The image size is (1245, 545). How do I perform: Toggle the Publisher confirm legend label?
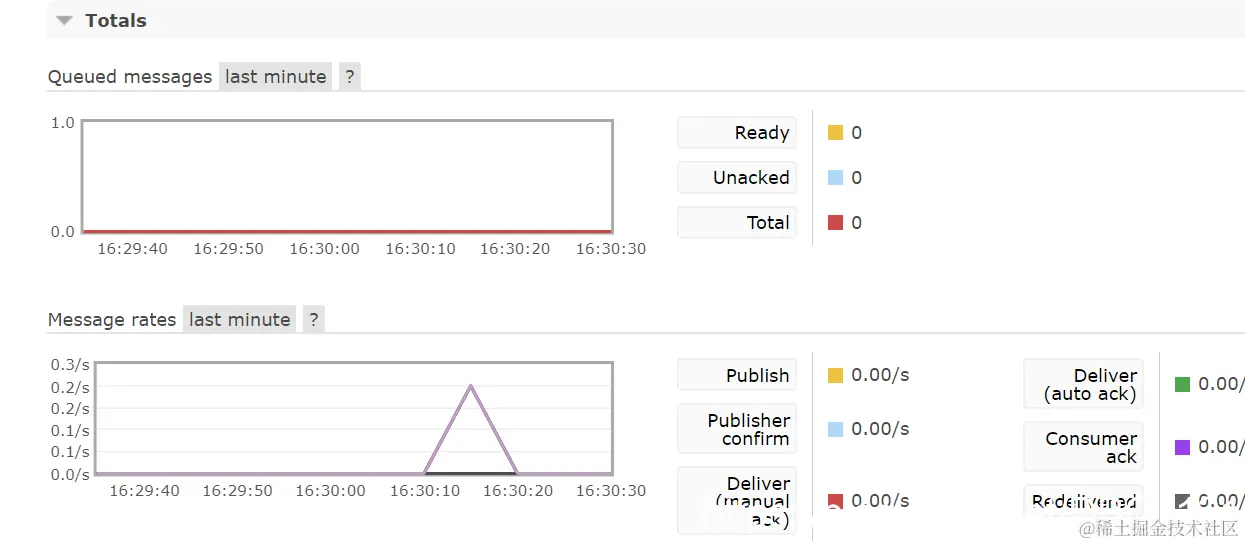pyautogui.click(x=737, y=429)
